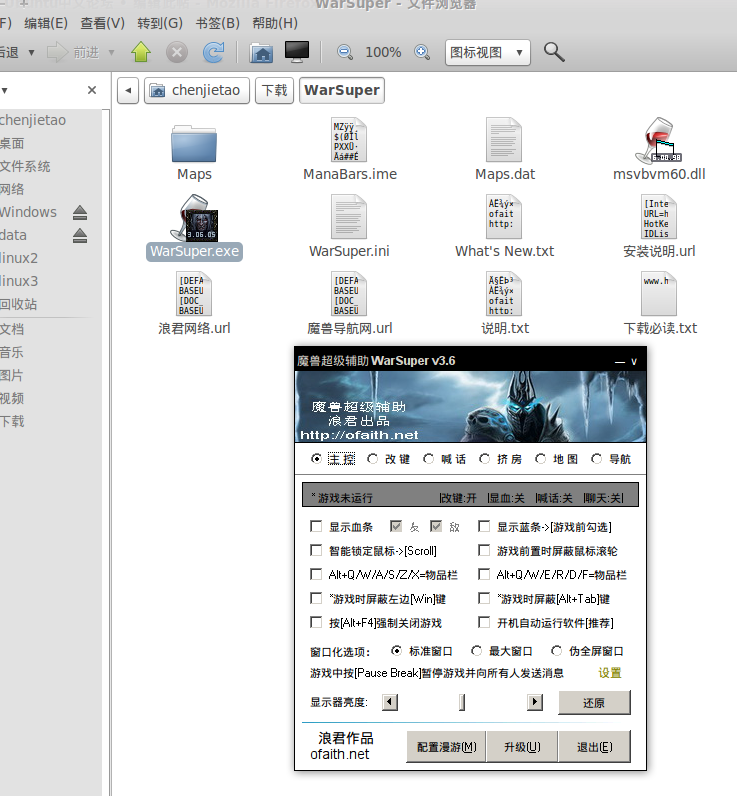Select the 下载必读.txt file

coord(659,294)
